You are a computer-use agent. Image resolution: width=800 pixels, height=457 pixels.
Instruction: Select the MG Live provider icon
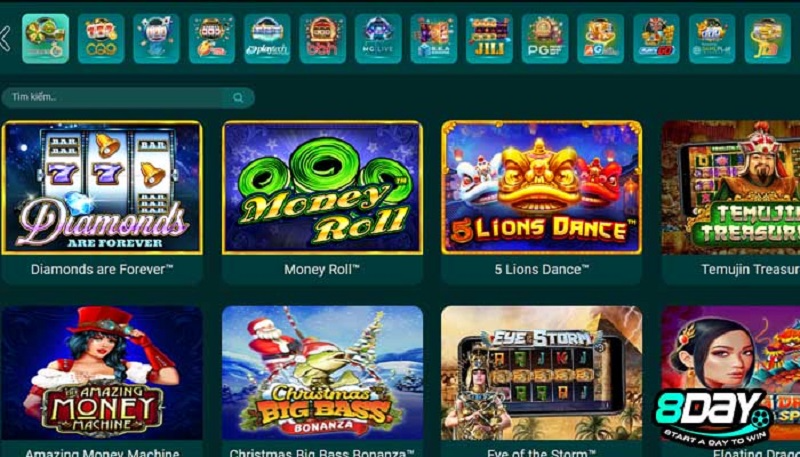pos(379,38)
